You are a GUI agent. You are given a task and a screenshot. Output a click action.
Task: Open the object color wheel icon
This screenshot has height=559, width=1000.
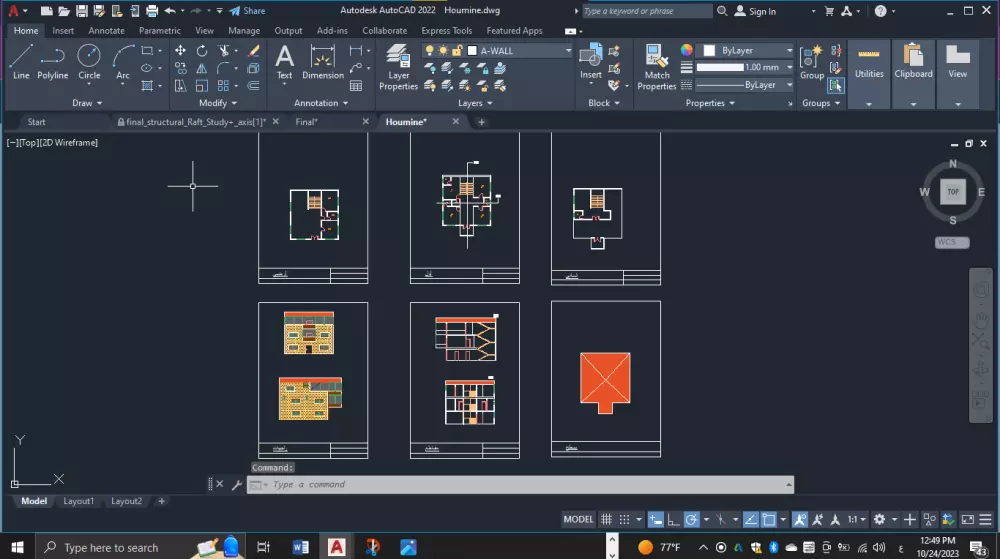pos(687,50)
